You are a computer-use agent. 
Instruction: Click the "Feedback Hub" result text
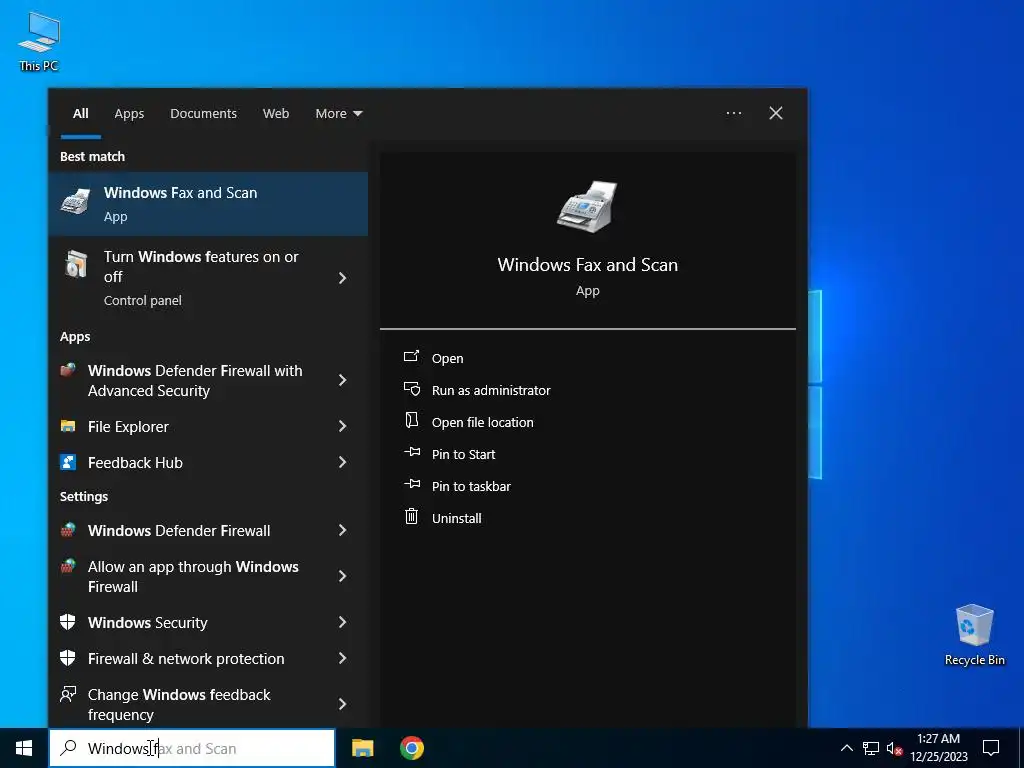point(135,462)
